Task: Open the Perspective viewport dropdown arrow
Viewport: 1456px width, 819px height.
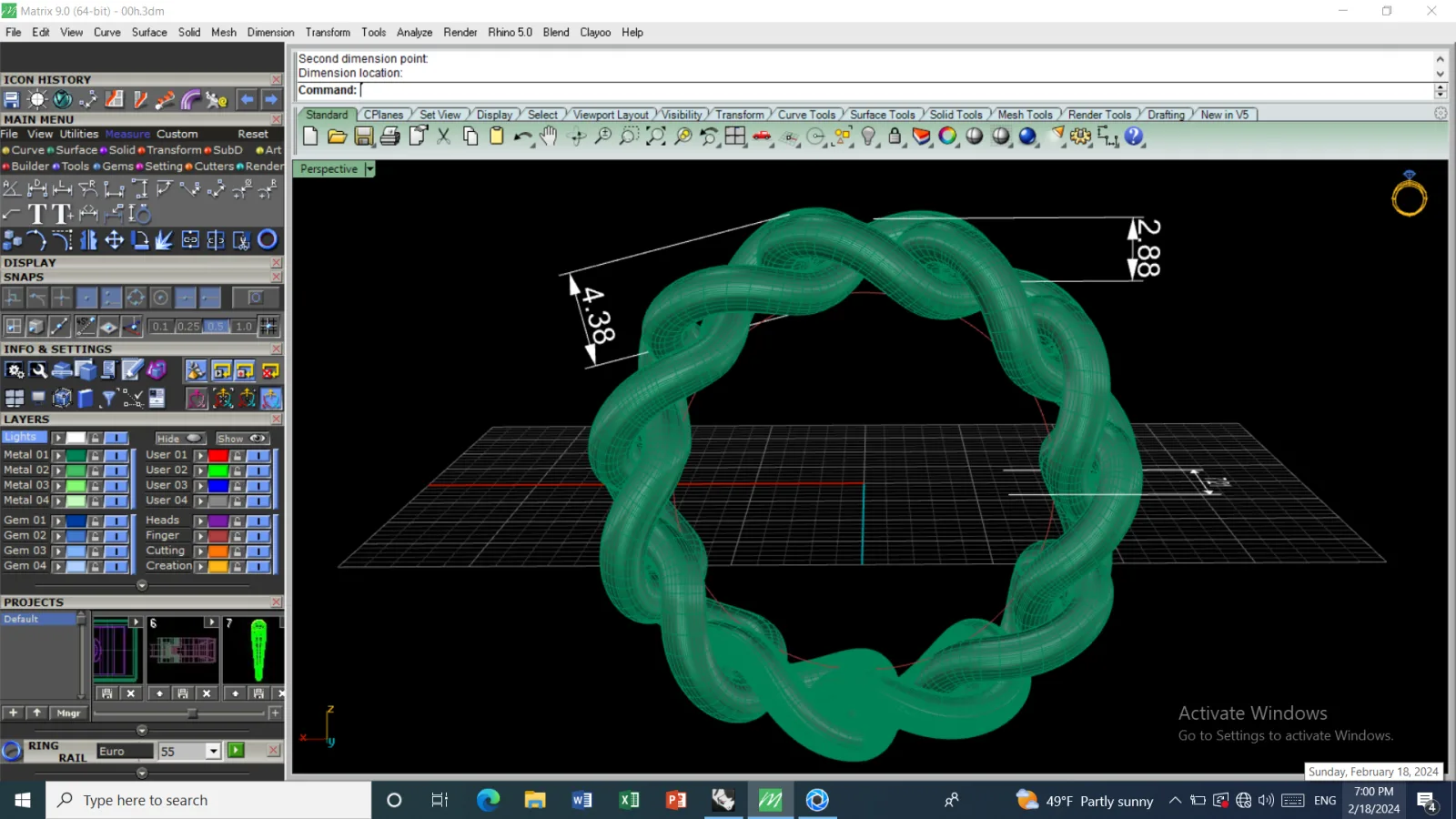Action: (369, 169)
